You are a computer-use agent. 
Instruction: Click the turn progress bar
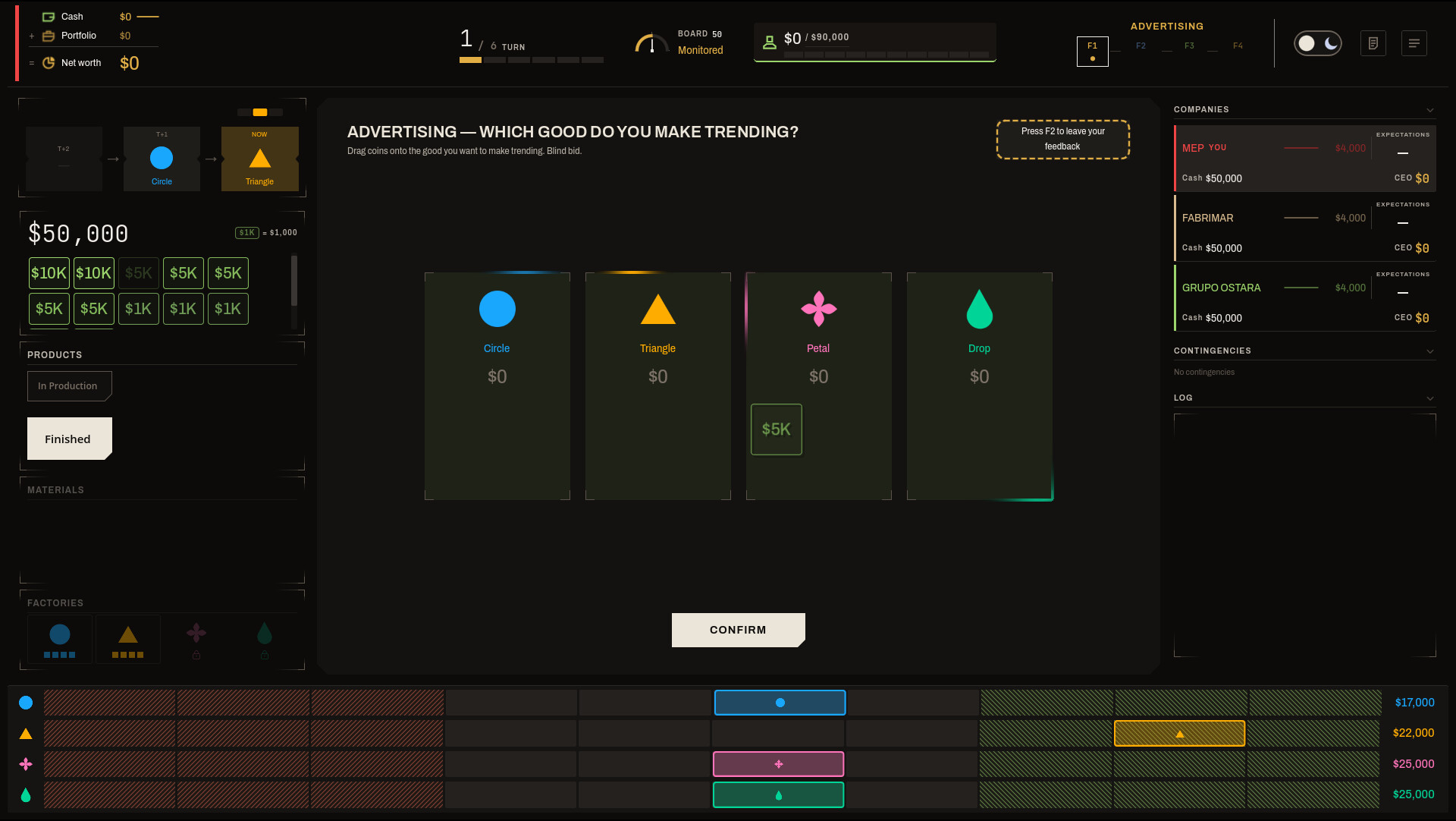532,60
